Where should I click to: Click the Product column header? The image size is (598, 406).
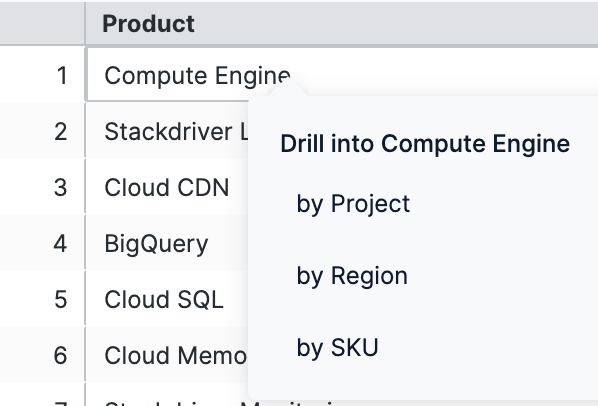[x=148, y=24]
